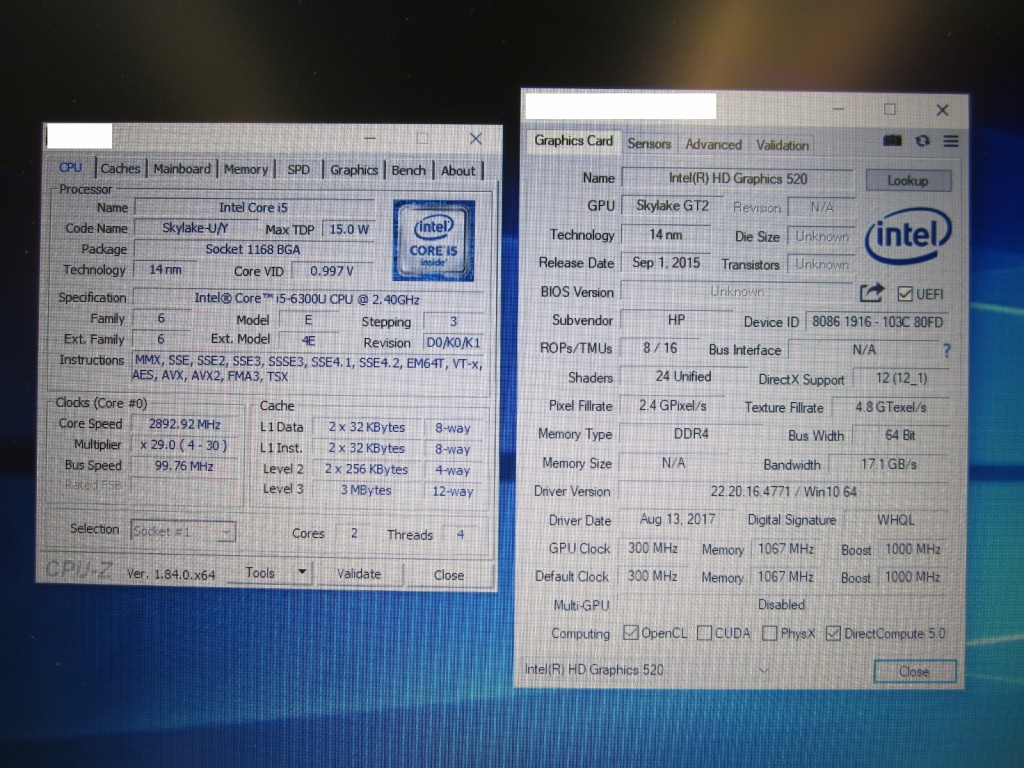Minimize the CPU-Z window
Viewport: 1024px width, 768px height.
370,138
